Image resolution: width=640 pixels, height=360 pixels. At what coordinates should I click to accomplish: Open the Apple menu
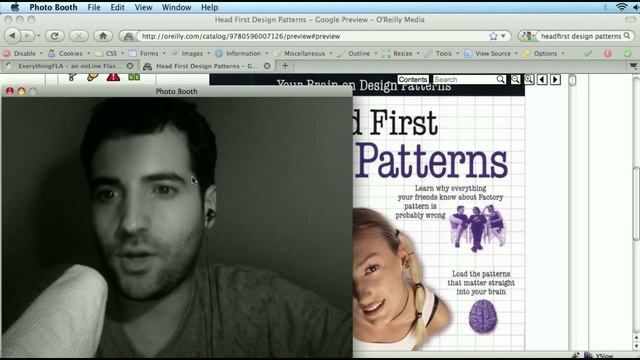pos(15,7)
